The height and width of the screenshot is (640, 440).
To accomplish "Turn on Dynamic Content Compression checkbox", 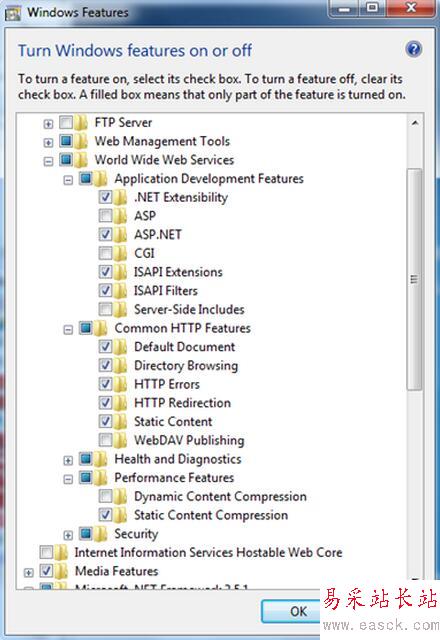I will coord(105,496).
